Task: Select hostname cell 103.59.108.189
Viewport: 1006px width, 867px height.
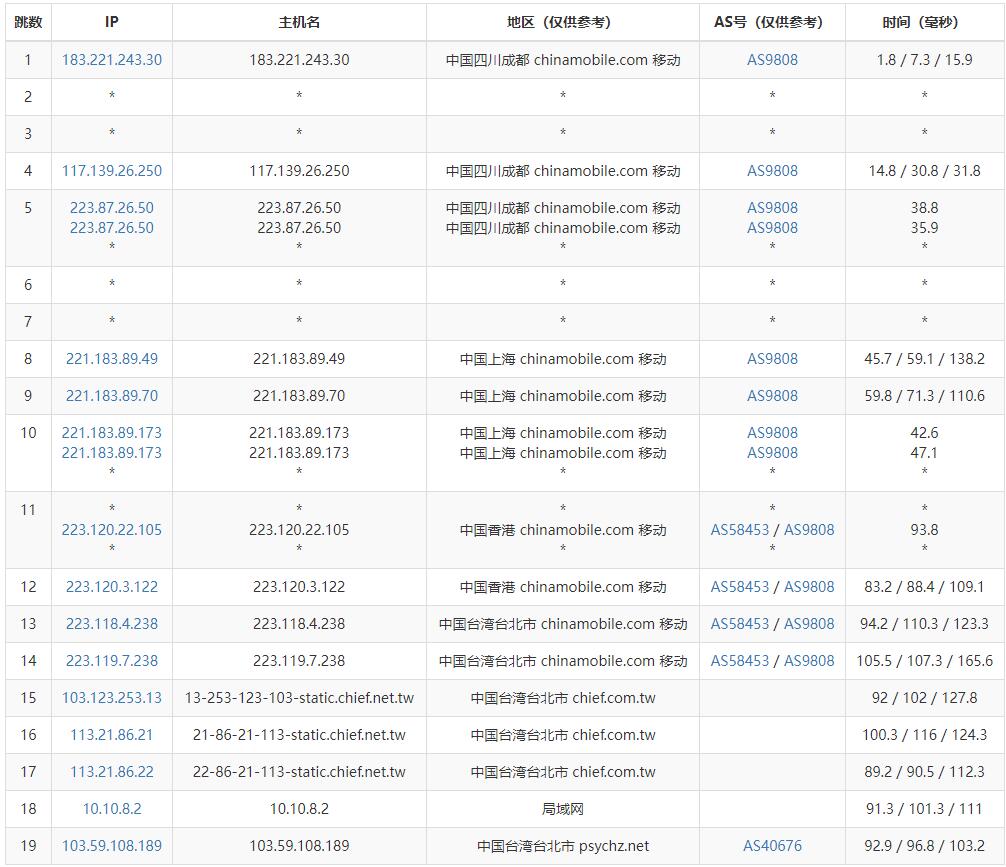Action: click(x=299, y=846)
